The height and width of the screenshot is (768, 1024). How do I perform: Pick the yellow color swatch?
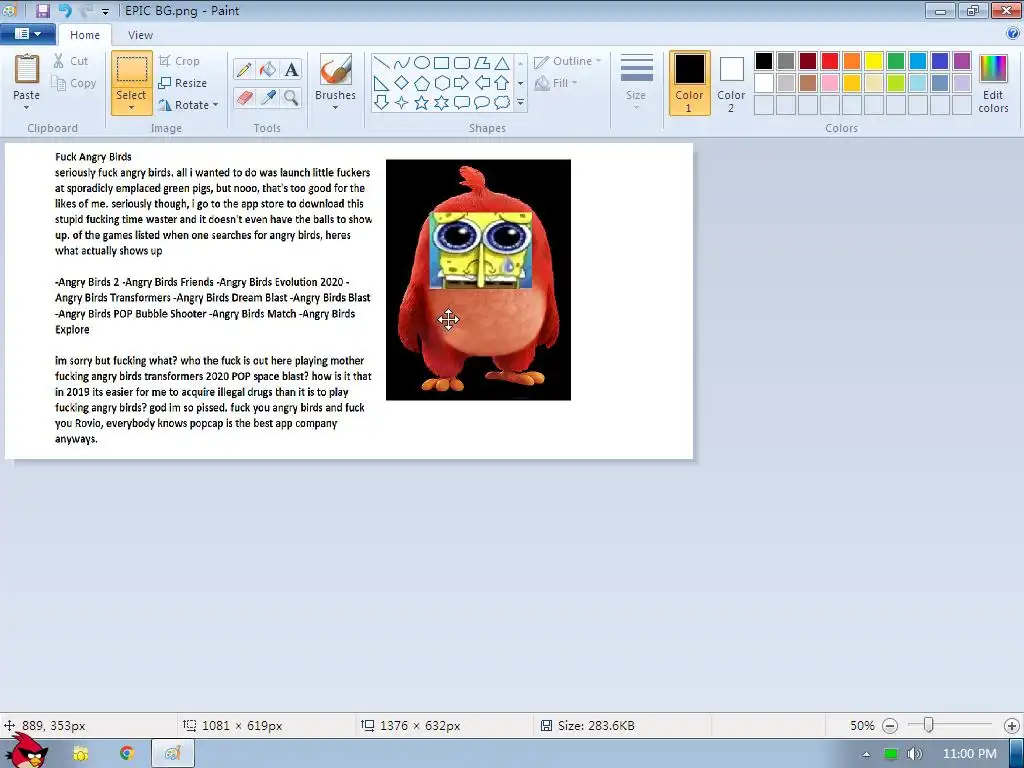pos(874,61)
